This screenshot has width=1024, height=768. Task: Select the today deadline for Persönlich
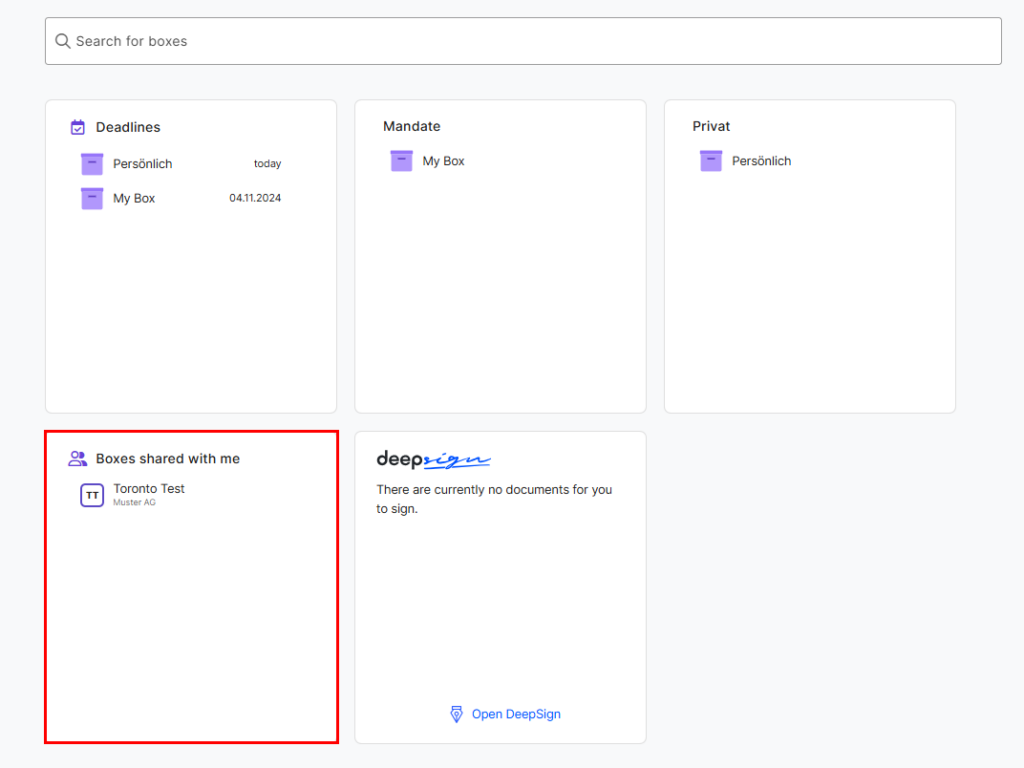click(267, 163)
